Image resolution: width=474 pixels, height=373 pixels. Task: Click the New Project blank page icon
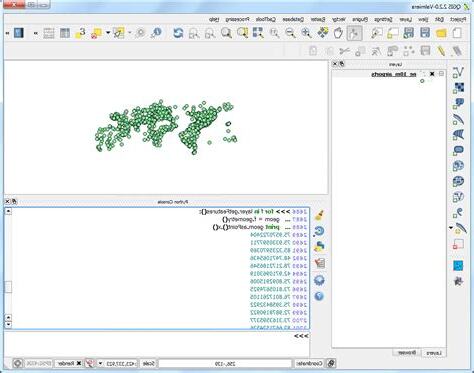[x=457, y=33]
